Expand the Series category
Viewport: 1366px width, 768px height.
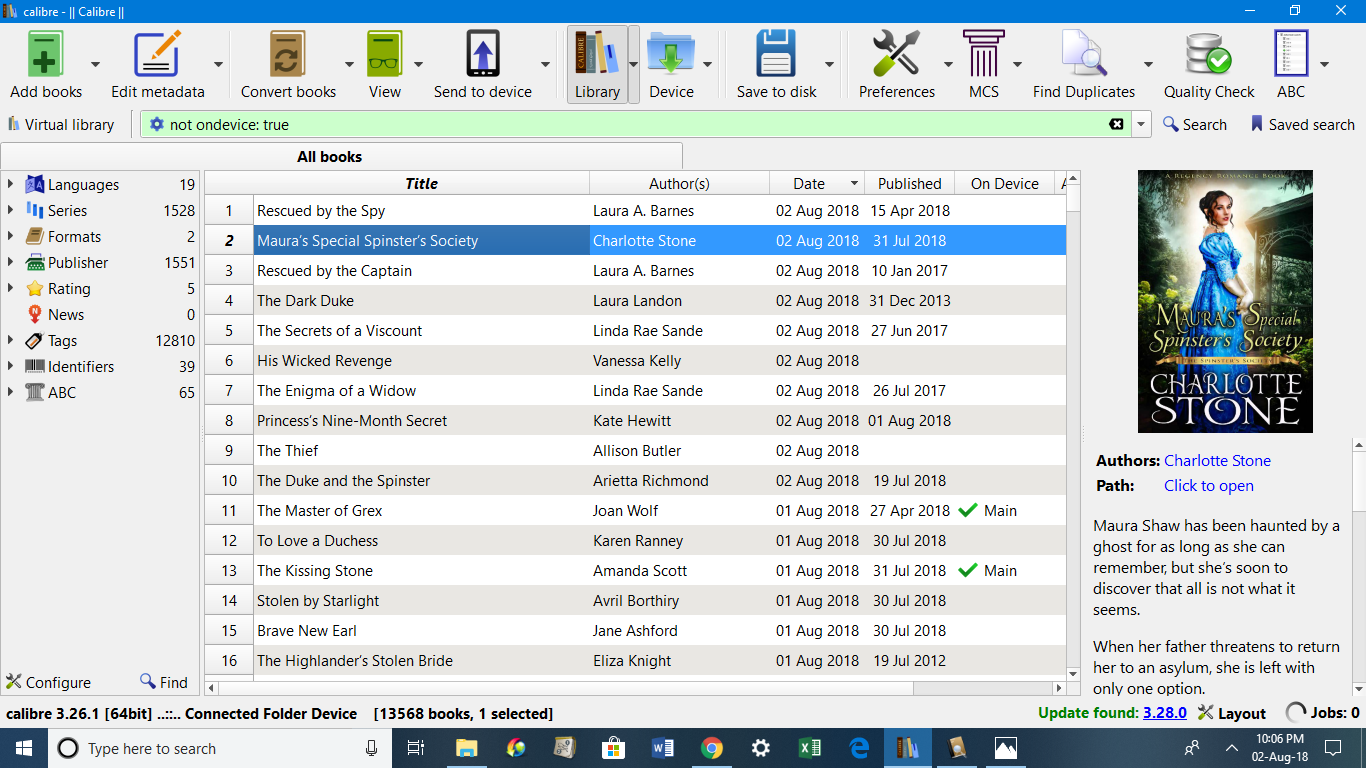coord(10,211)
